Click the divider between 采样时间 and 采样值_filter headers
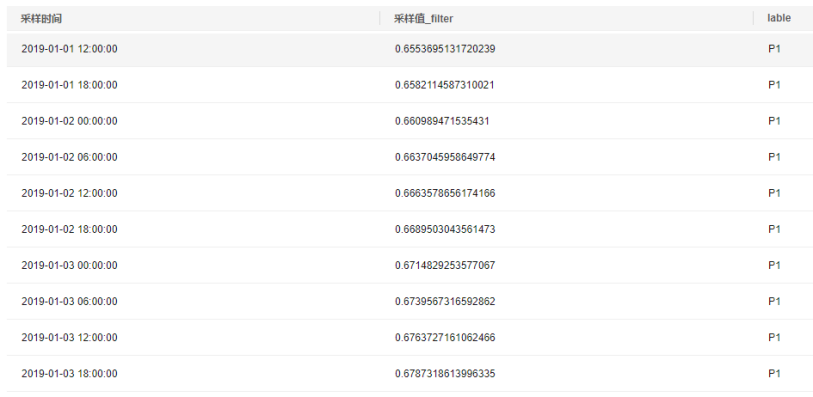This screenshot has width=813, height=397. [x=380, y=19]
